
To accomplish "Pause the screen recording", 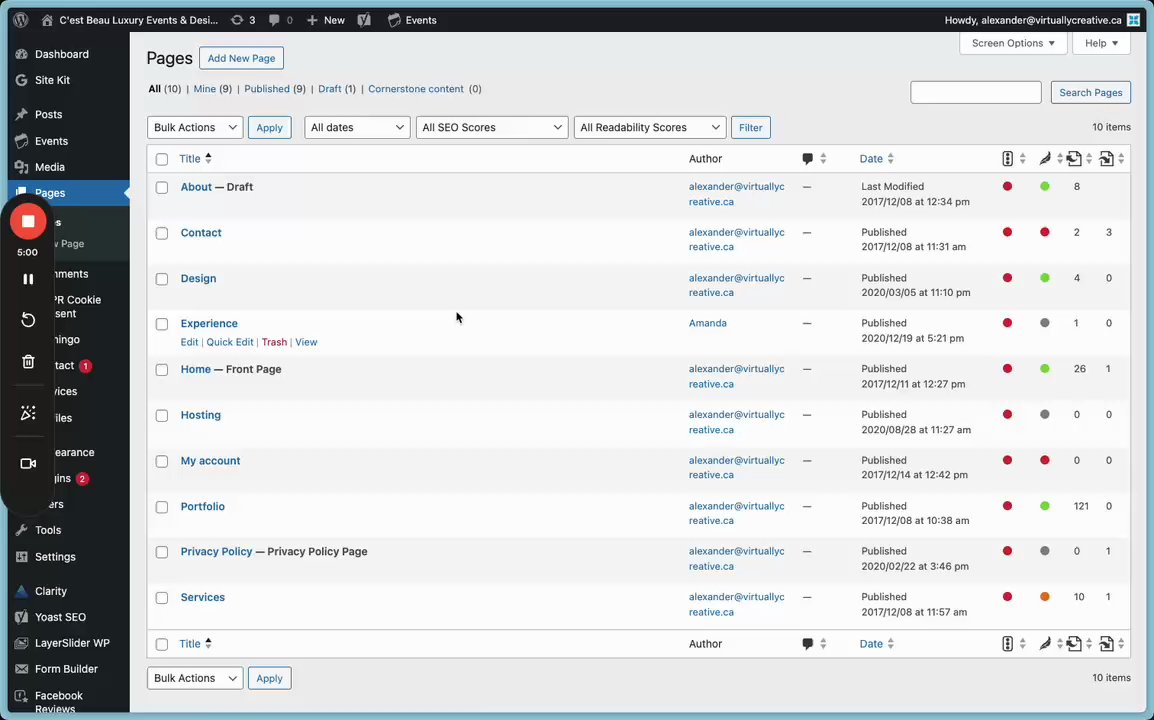I will pyautogui.click(x=28, y=279).
